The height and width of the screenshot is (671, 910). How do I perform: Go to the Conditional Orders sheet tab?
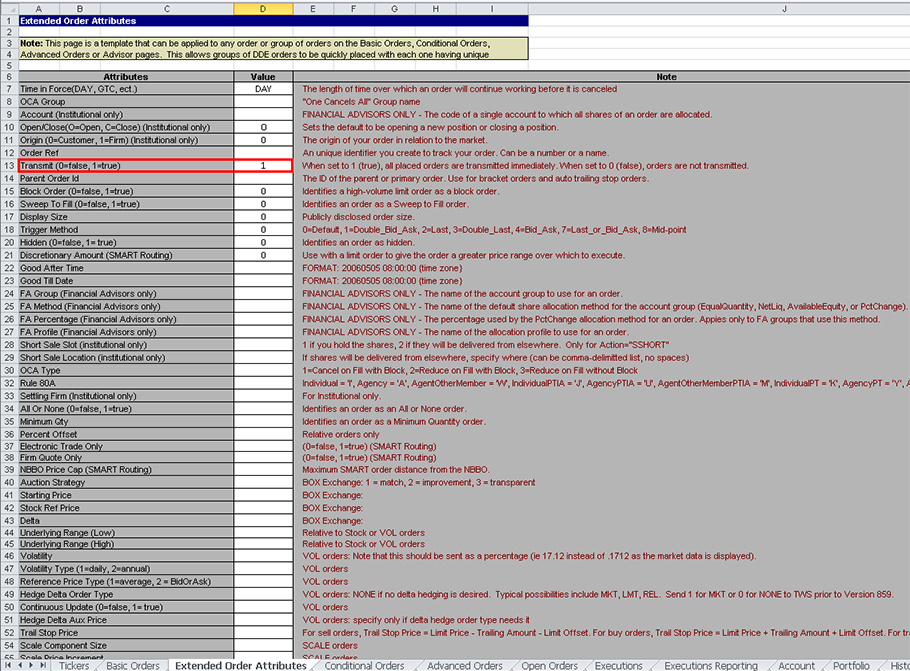click(x=364, y=666)
